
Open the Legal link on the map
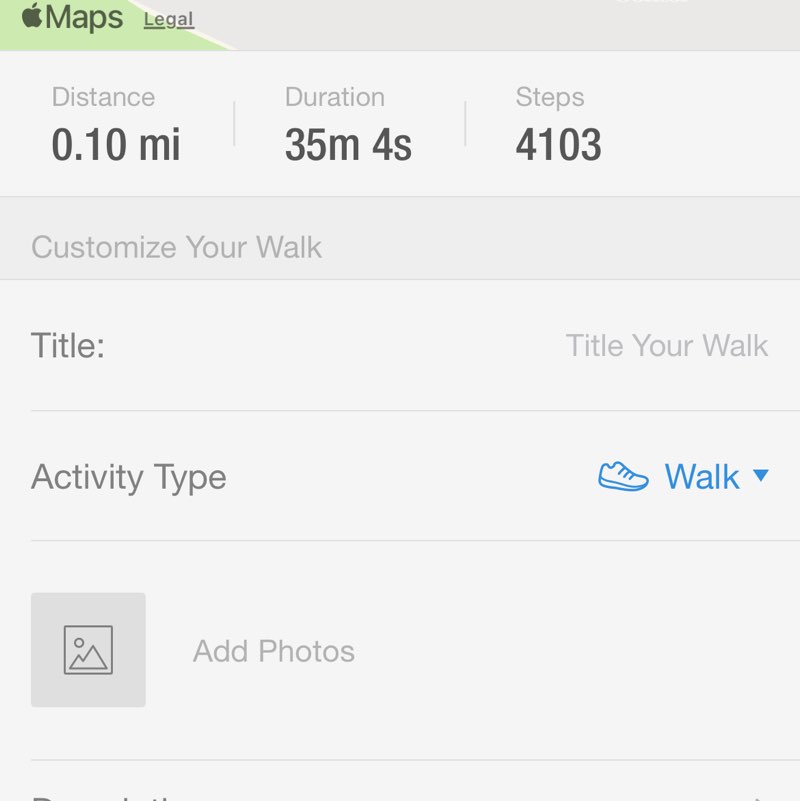point(168,19)
